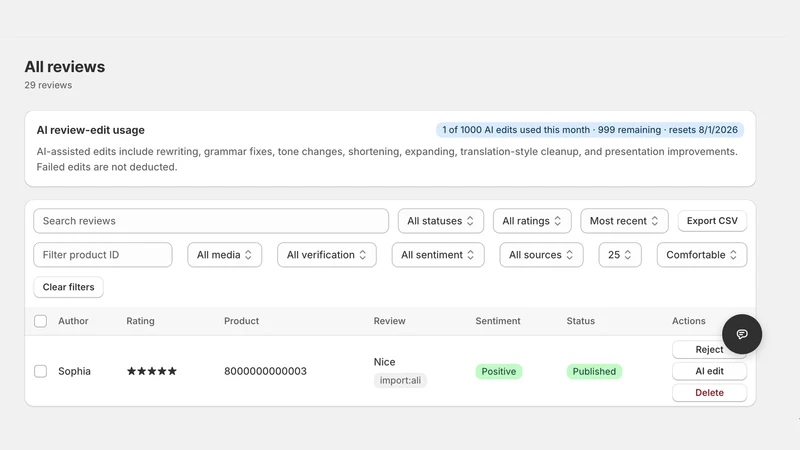Click the Export CSV button
Image resolution: width=800 pixels, height=450 pixels.
point(712,221)
